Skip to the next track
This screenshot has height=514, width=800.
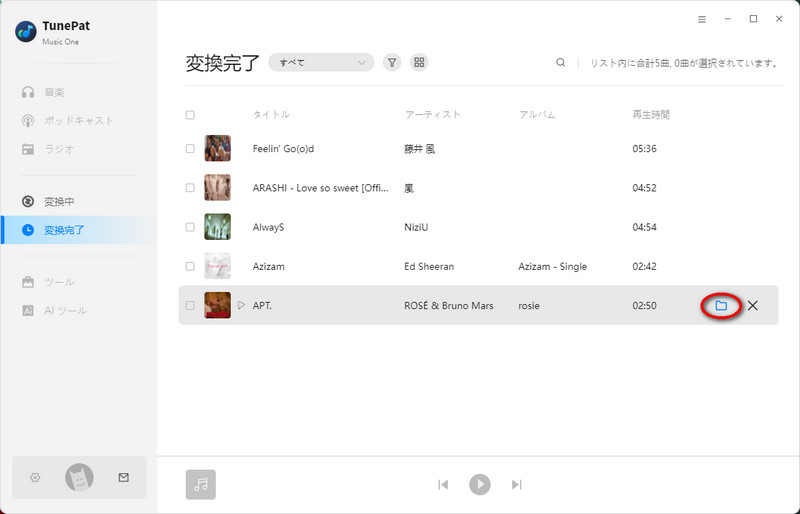coord(516,484)
